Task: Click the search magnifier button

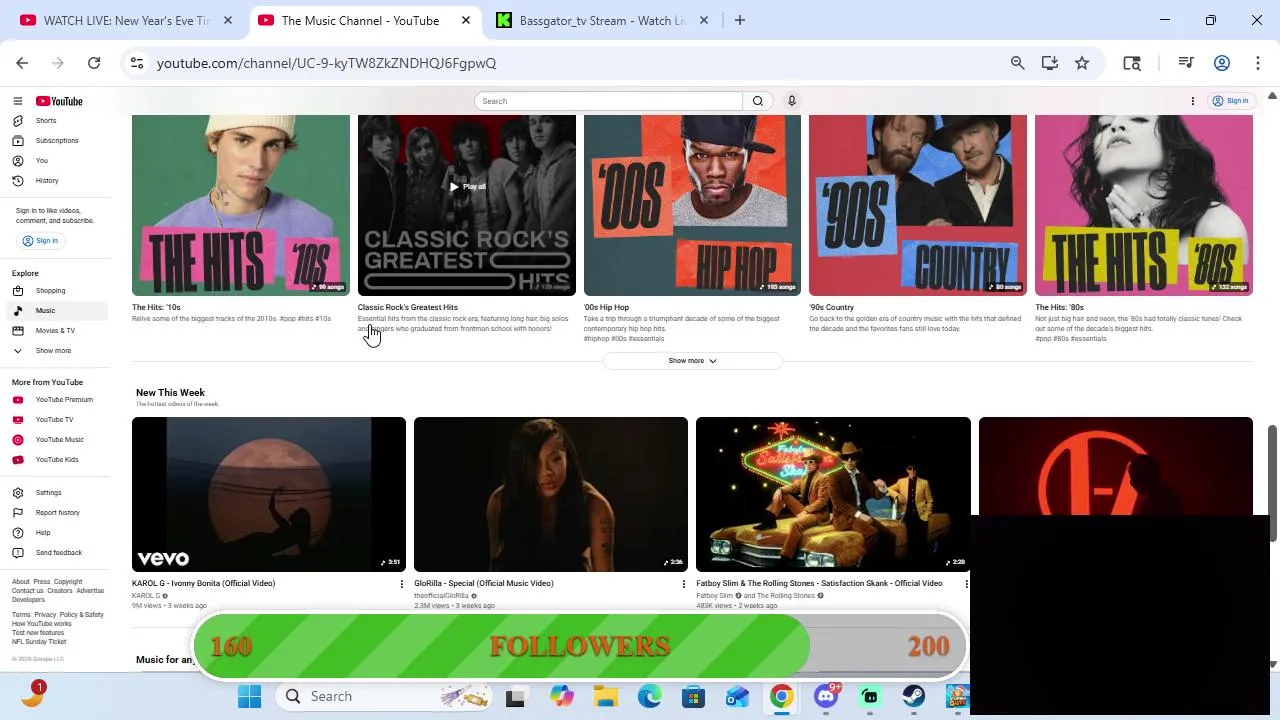Action: (758, 101)
